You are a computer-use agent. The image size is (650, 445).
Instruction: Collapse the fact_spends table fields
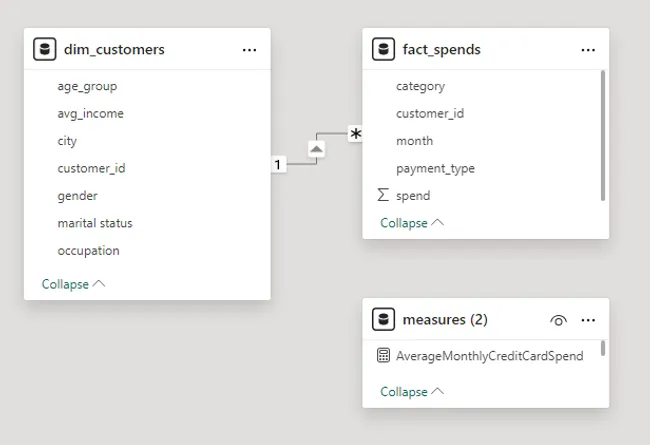click(x=412, y=223)
